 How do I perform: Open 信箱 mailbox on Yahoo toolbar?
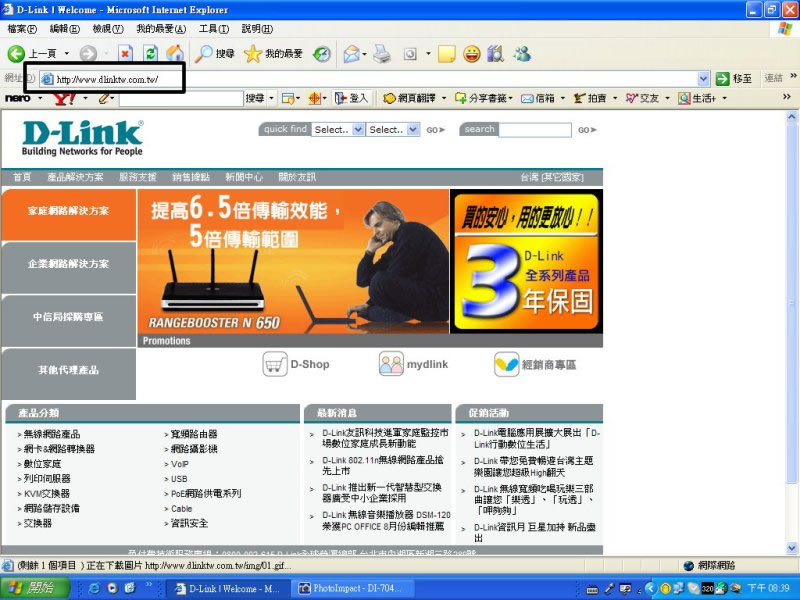pyautogui.click(x=538, y=98)
